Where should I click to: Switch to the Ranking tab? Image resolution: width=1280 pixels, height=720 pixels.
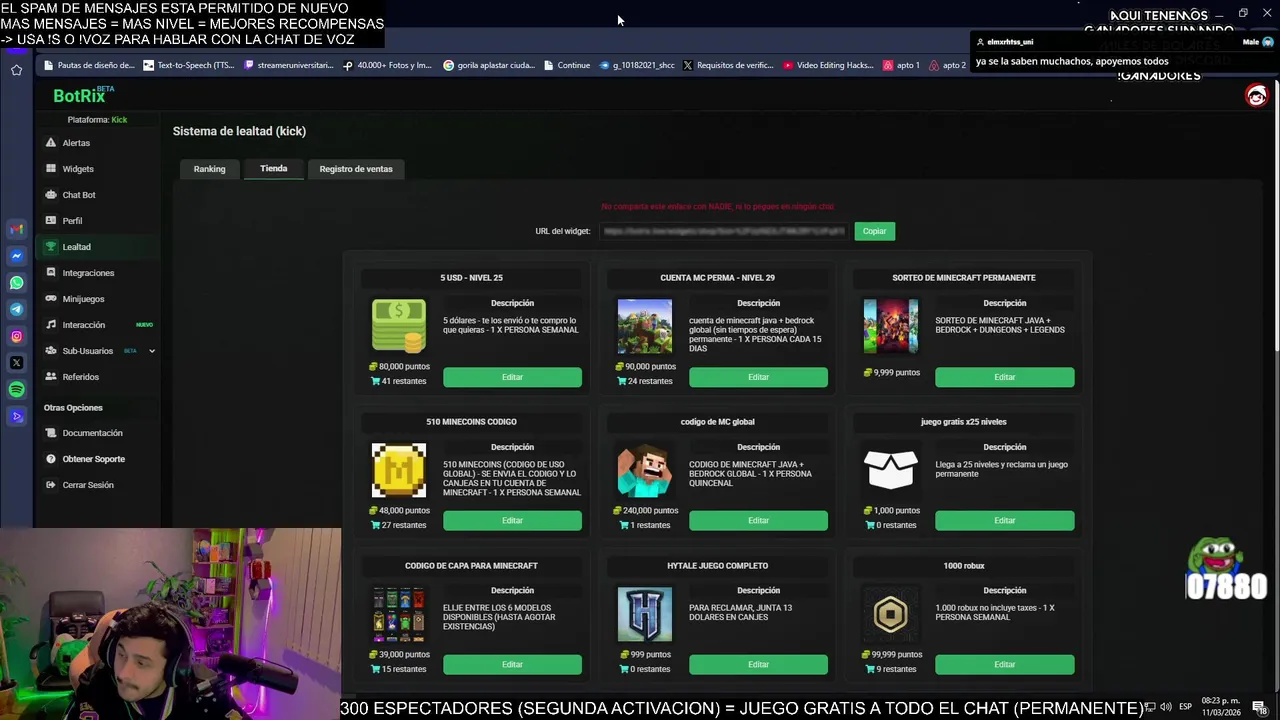(209, 169)
